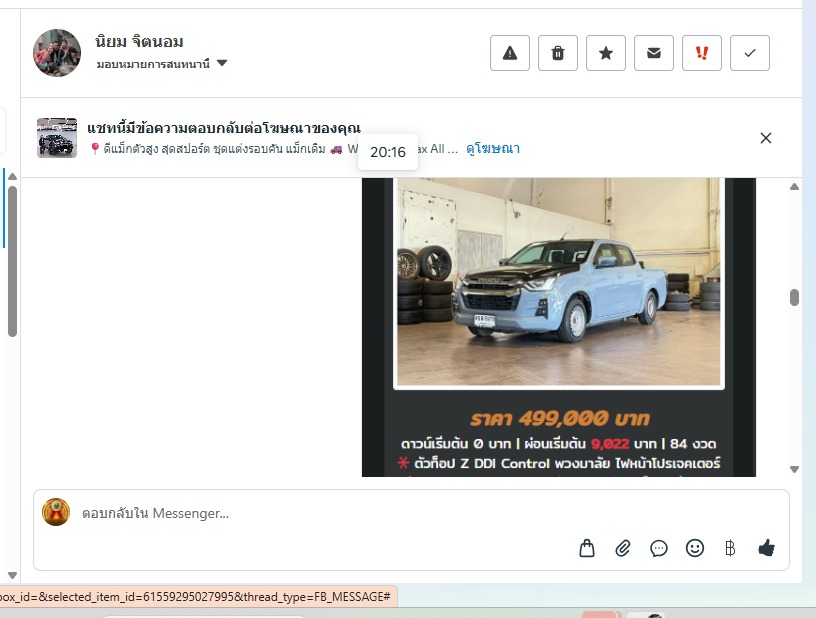Attach a file using paperclip icon
Viewport: 816px width, 618px height.
(623, 548)
